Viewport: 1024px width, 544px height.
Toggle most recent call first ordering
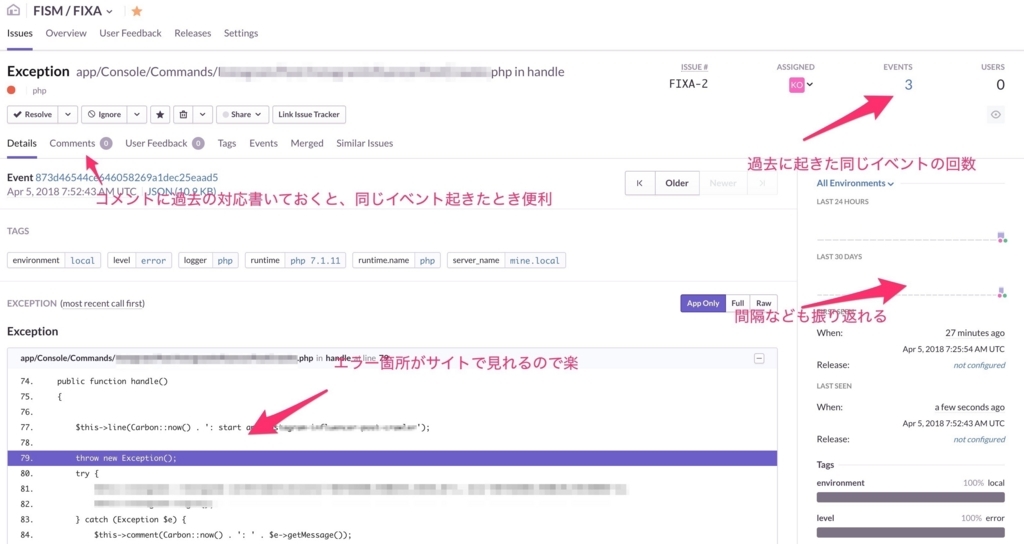pyautogui.click(x=103, y=303)
